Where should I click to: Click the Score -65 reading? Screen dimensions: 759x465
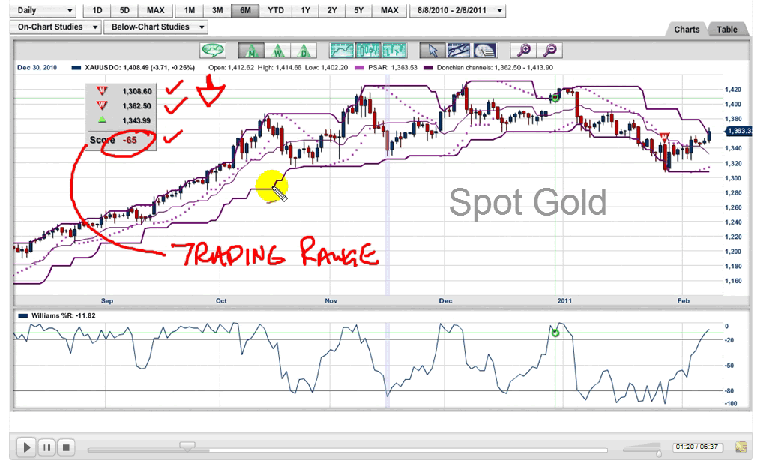[113, 140]
